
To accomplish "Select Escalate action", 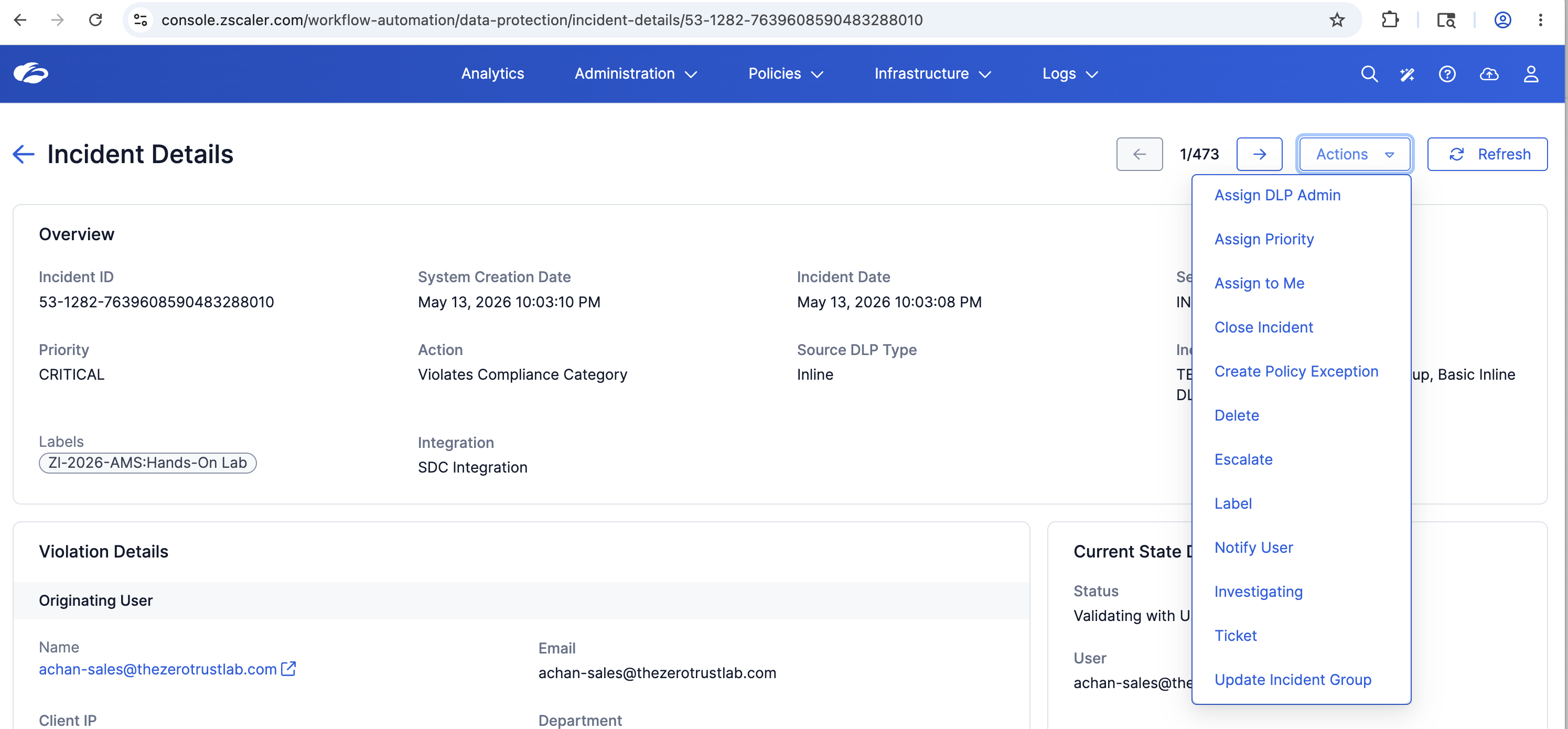I will click(x=1243, y=459).
